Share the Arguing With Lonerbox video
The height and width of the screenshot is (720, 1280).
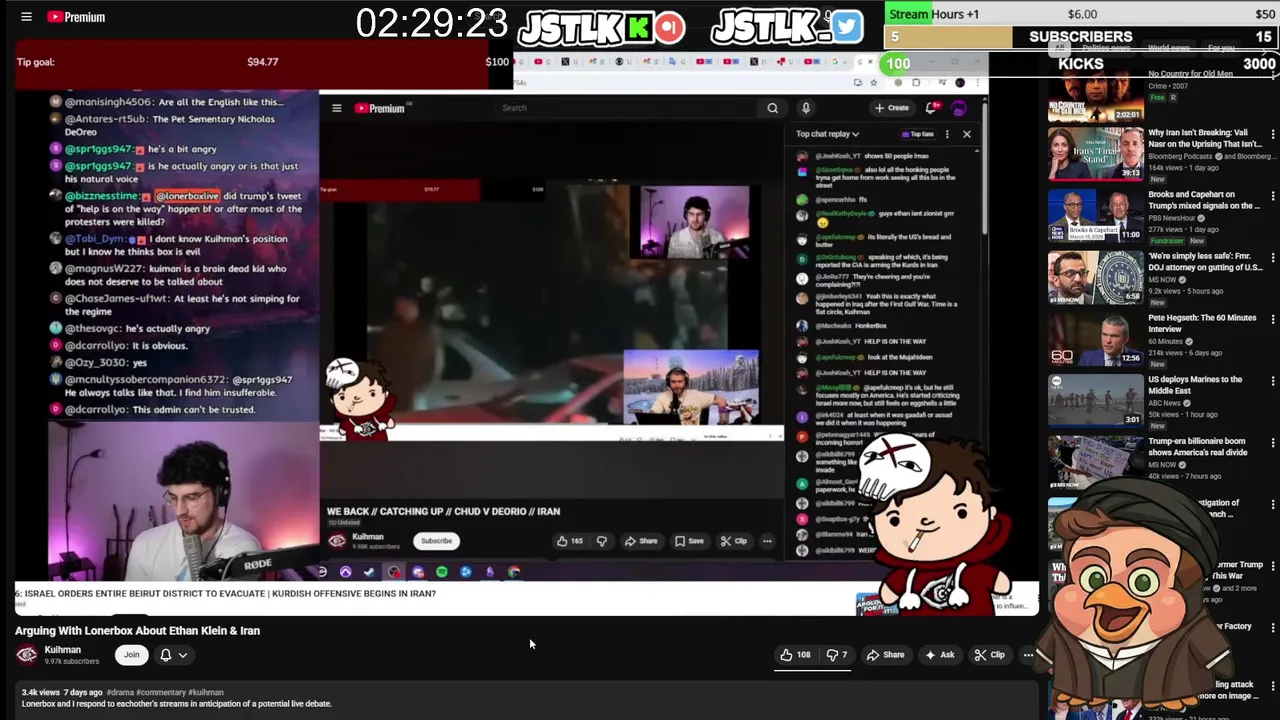[885, 655]
